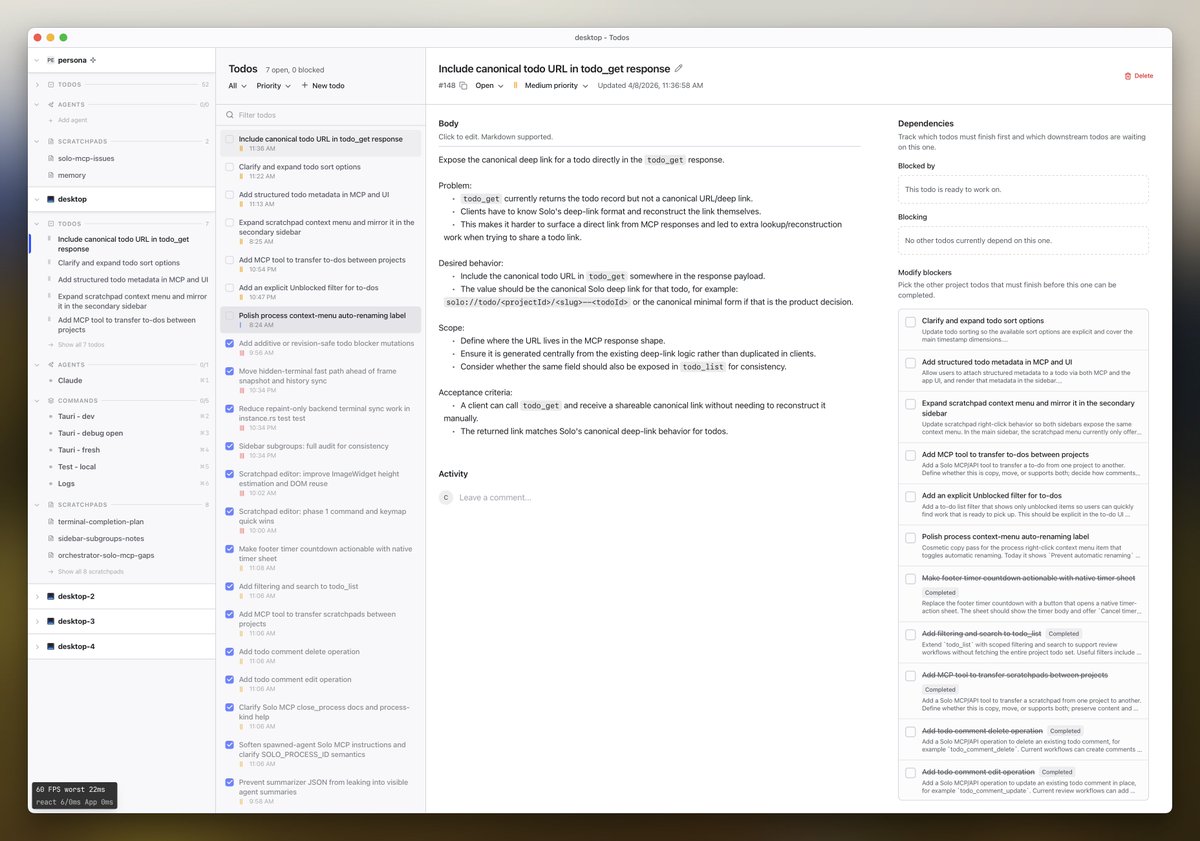Tick blocker 'Polish process context-menu auto-renaming label'
Image resolution: width=1200 pixels, height=841 pixels.
tap(910, 537)
